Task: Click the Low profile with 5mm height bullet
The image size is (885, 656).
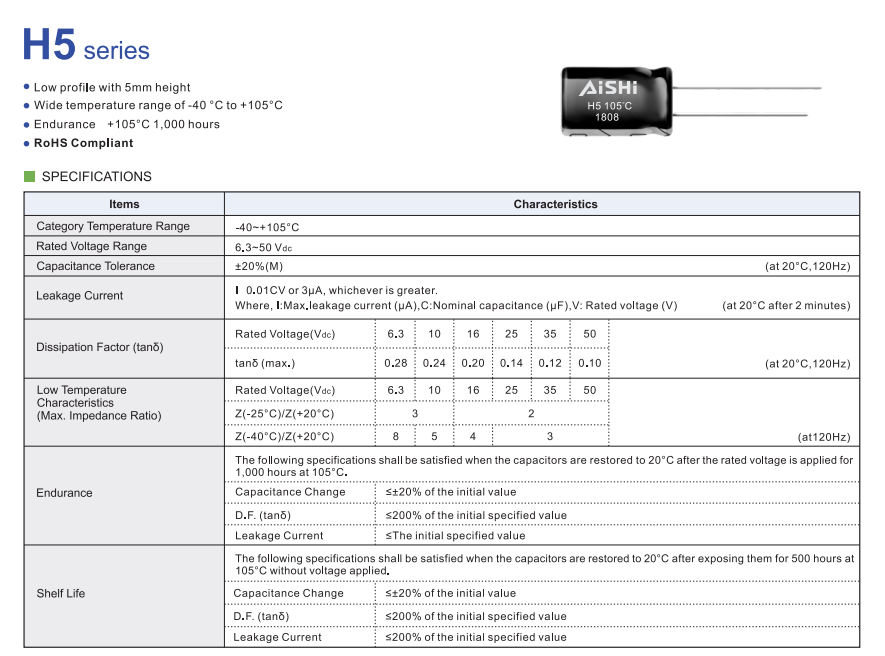Action: [x=112, y=87]
